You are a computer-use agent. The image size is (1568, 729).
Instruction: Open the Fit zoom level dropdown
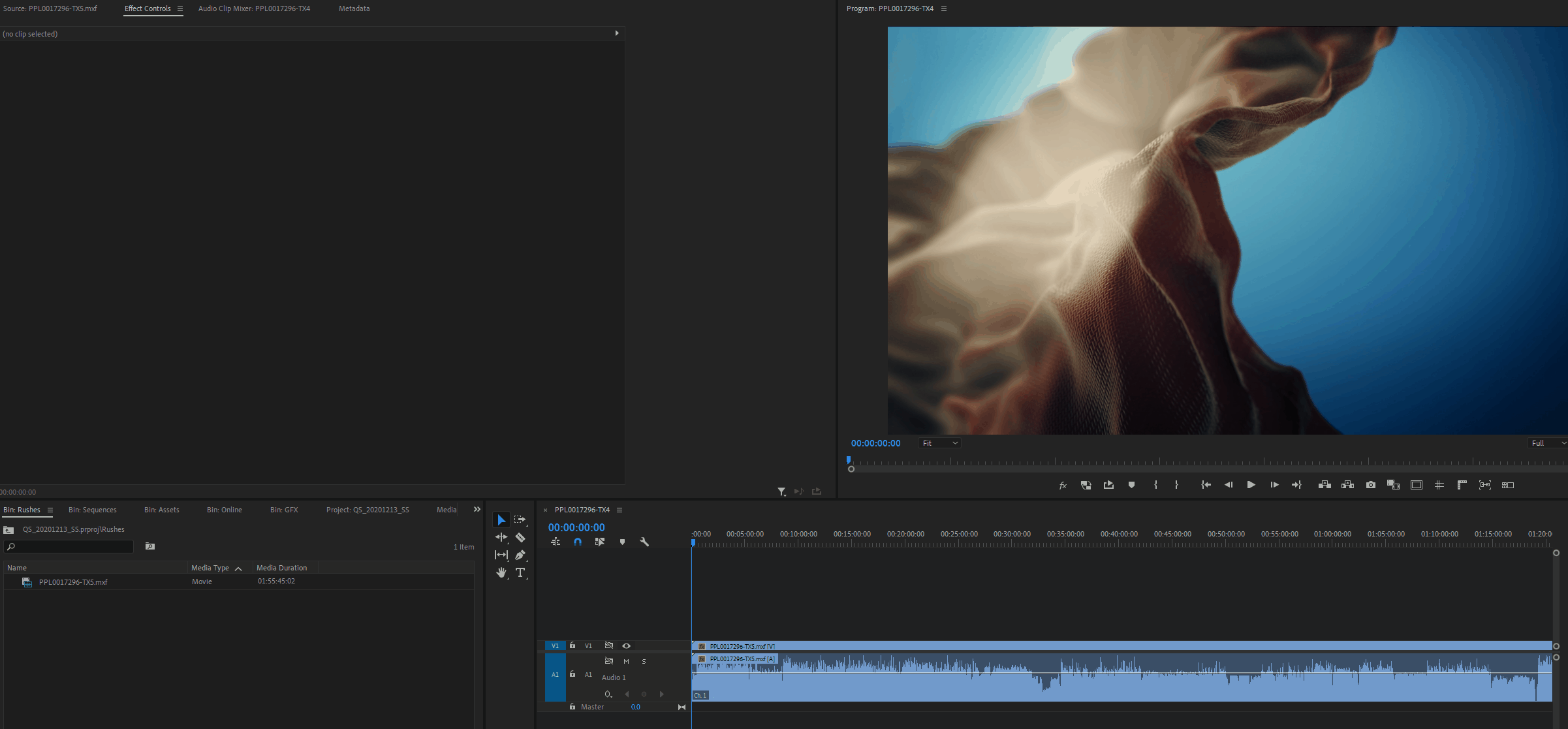(939, 443)
